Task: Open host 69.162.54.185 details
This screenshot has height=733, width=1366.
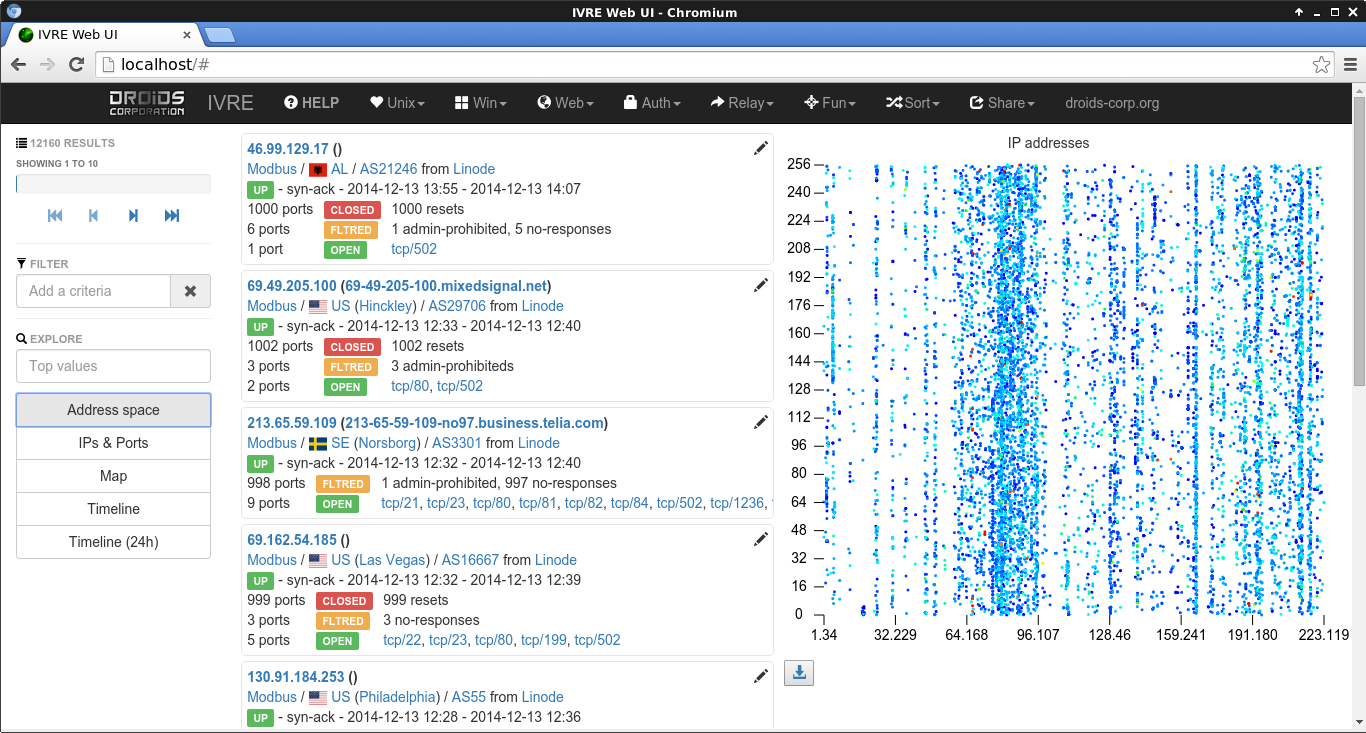Action: [292, 540]
